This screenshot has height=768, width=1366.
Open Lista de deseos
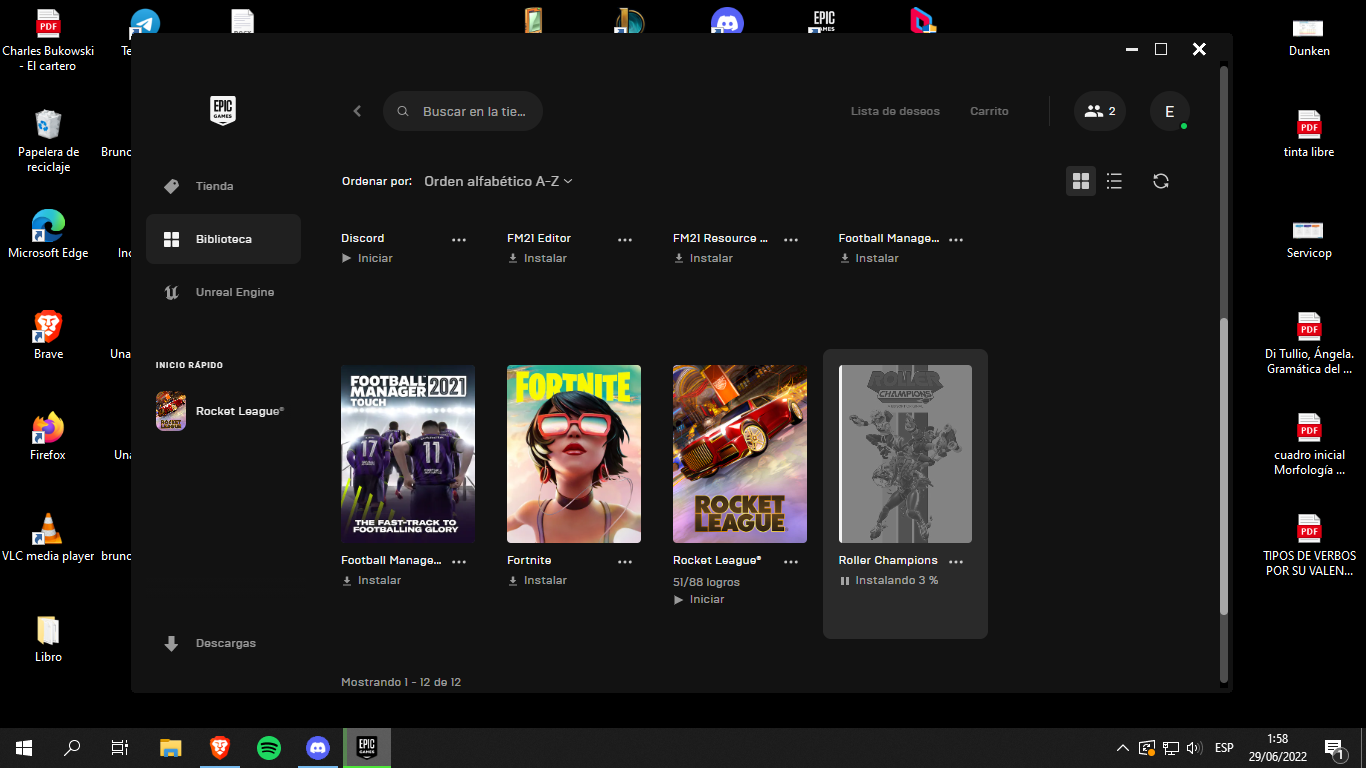click(895, 111)
